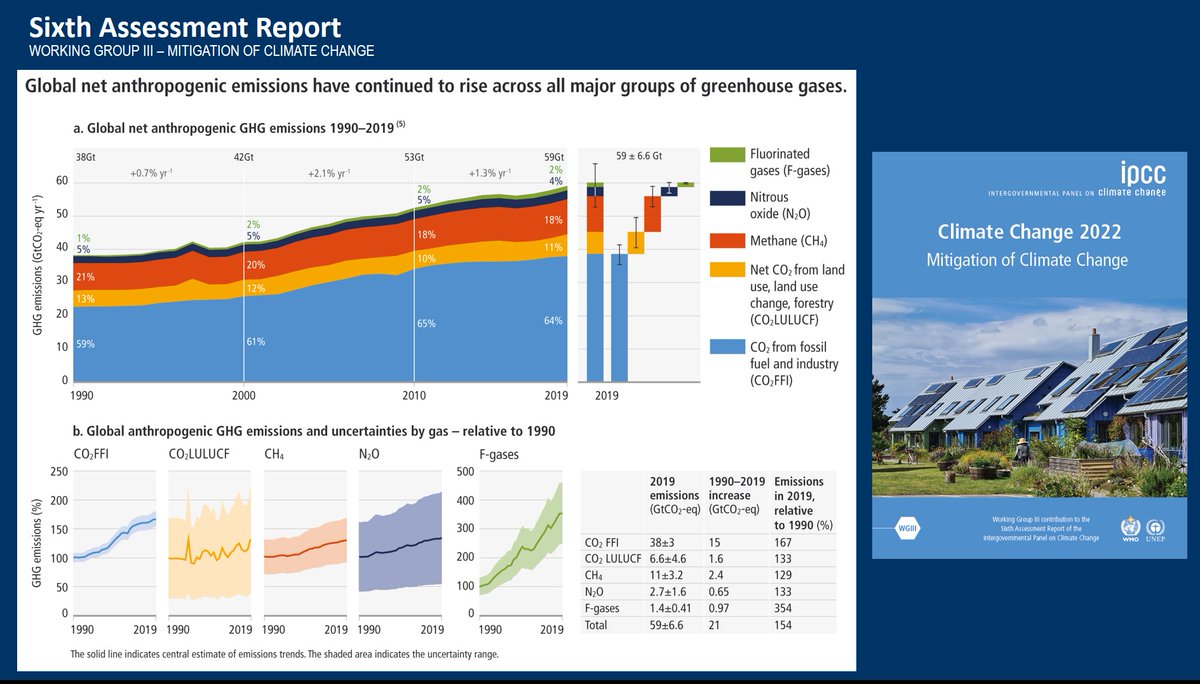
Task: Click the '64%' share label in 2019
Action: 553,321
